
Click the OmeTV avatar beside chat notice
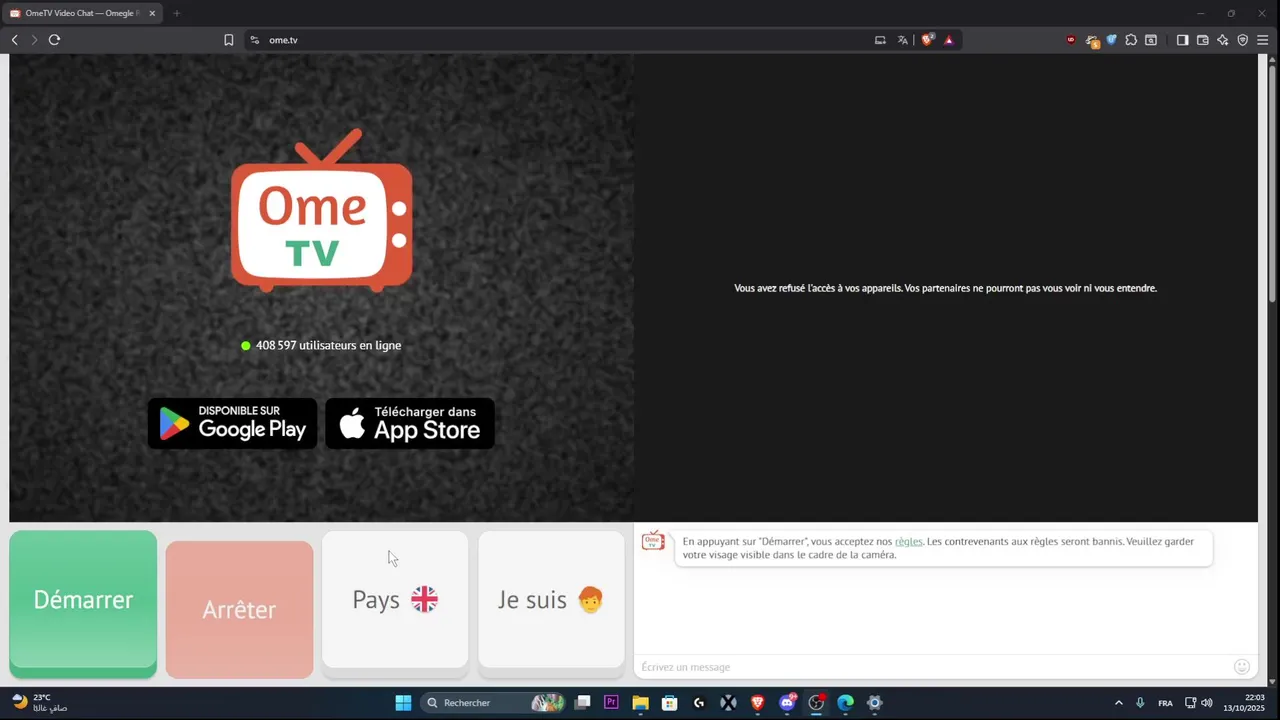(x=653, y=541)
